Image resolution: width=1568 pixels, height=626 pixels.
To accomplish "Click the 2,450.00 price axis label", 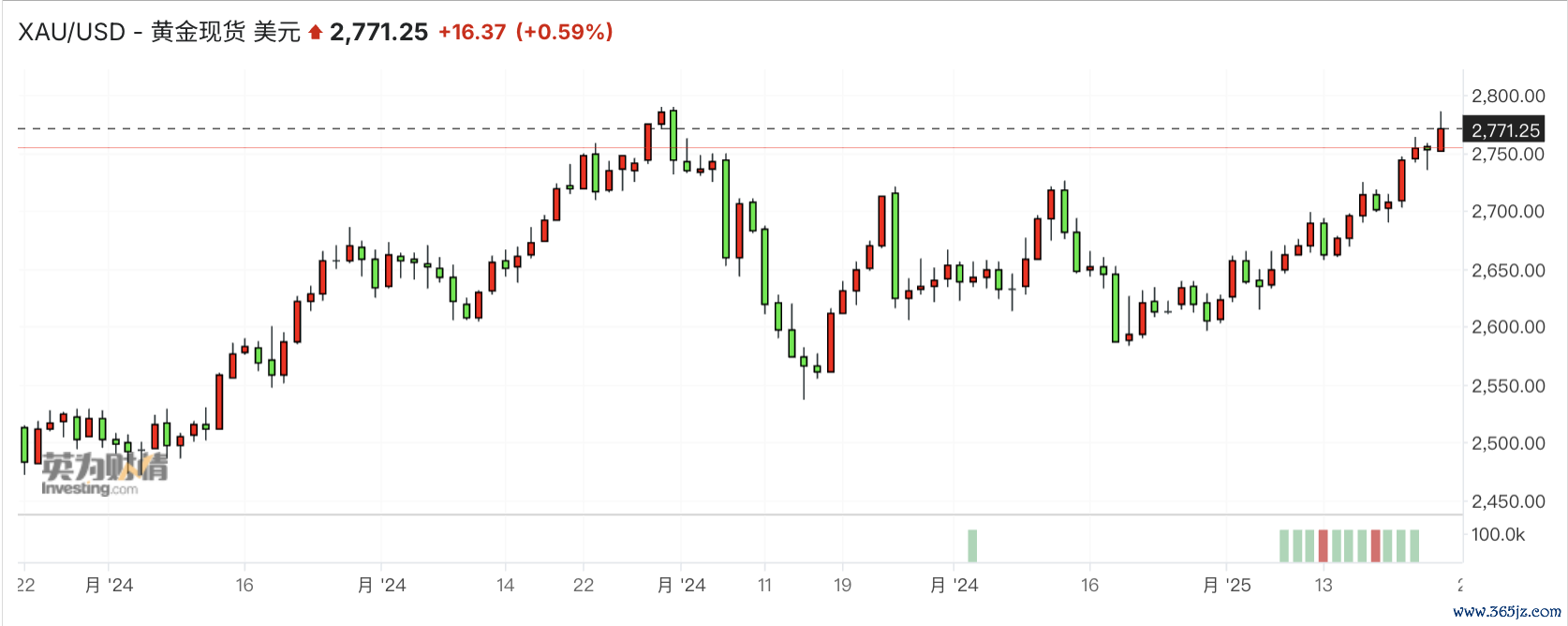I will pos(1508,501).
